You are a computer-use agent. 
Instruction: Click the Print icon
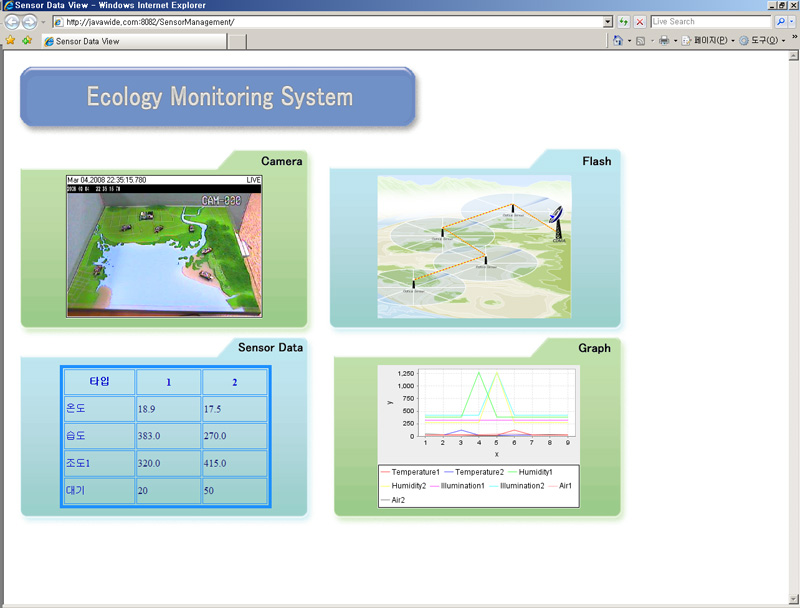tap(663, 40)
